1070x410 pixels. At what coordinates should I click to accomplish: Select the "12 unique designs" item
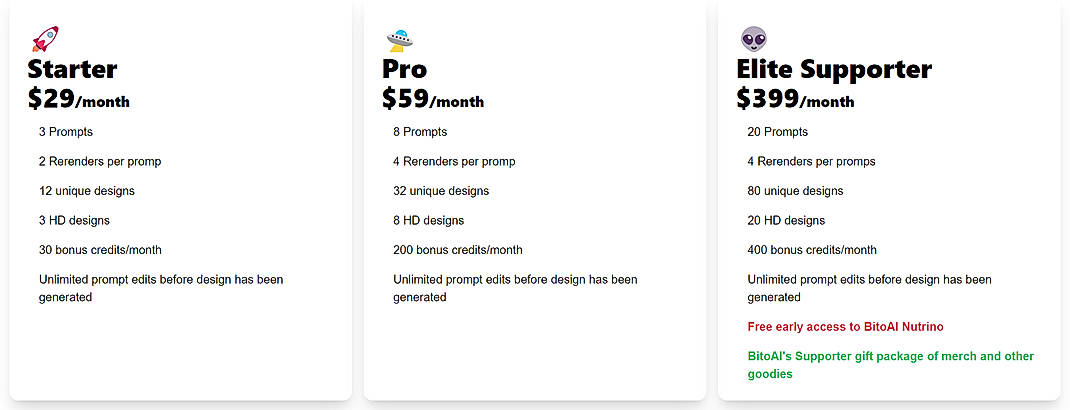pos(87,191)
